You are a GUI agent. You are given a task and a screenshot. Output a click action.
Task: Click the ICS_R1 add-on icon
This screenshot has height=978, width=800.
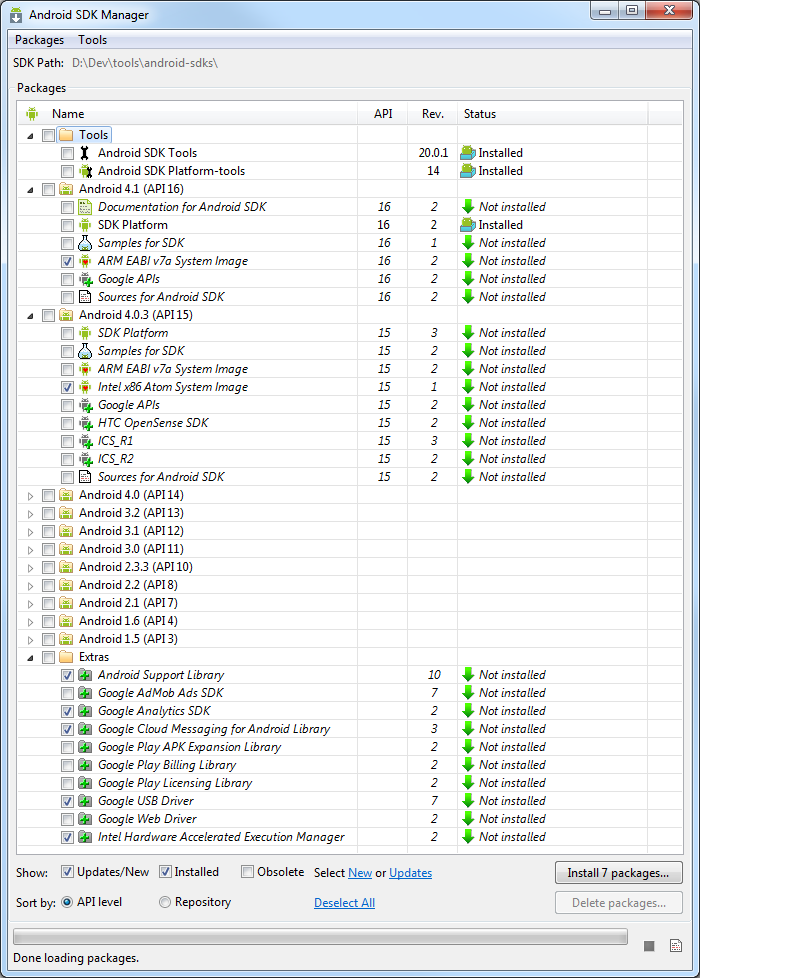85,441
